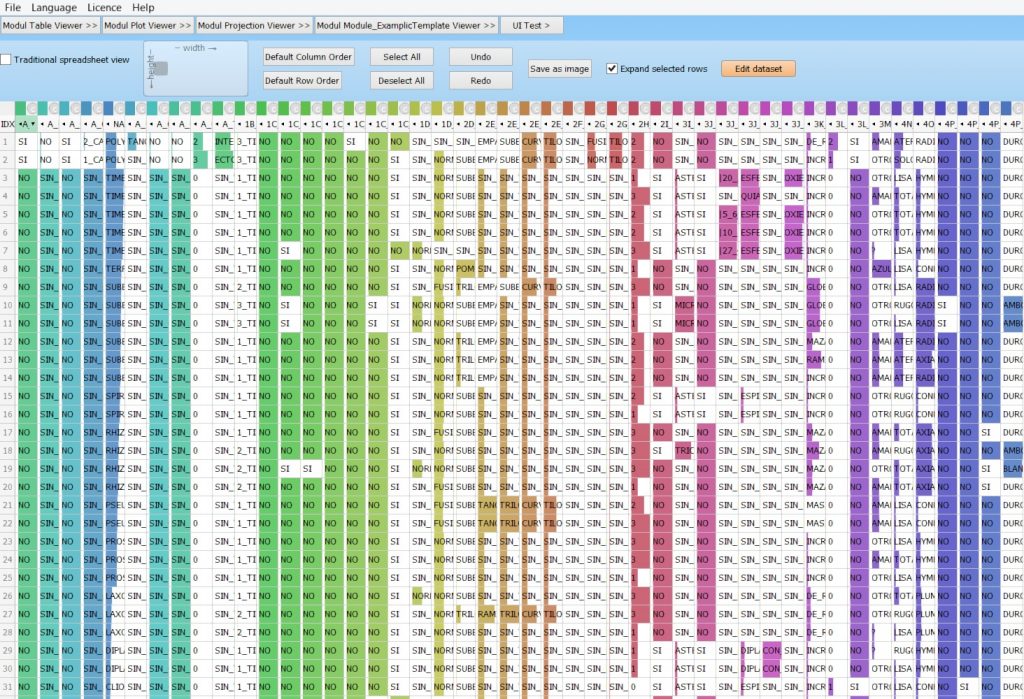Viewport: 1024px width, 699px height.
Task: Open the sort arrow on column A header
Action: tap(33, 124)
